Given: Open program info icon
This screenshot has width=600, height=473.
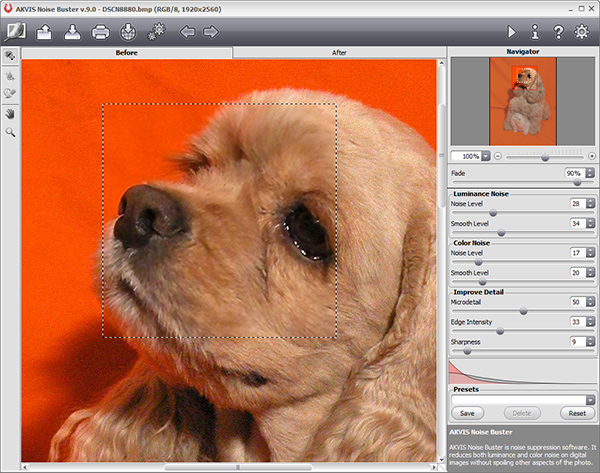Looking at the screenshot, I should pos(536,32).
